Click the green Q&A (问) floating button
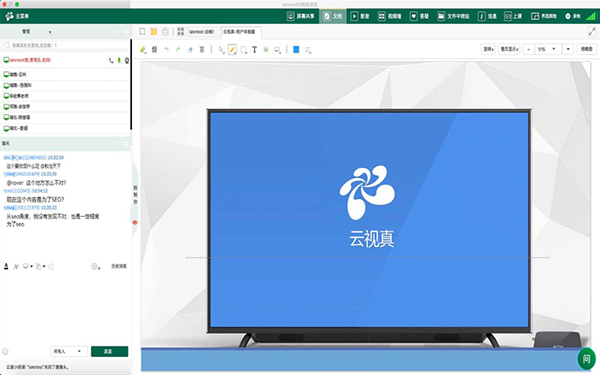Image resolution: width=600 pixels, height=375 pixels. (586, 359)
